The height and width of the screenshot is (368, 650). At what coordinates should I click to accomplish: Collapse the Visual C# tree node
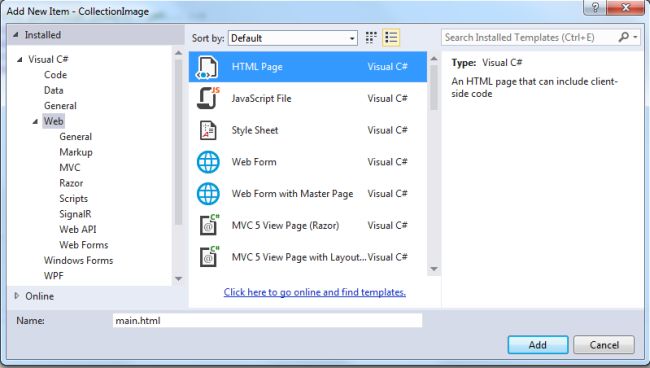(19, 60)
